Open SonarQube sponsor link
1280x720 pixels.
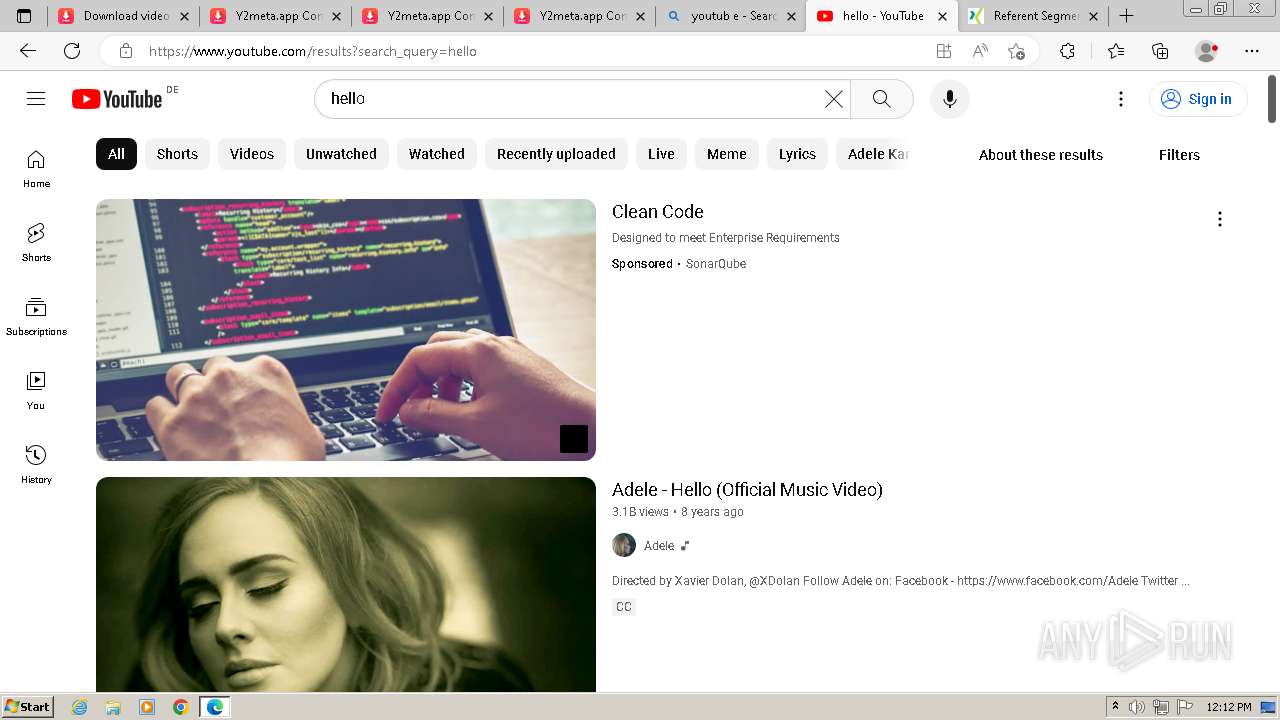[716, 264]
